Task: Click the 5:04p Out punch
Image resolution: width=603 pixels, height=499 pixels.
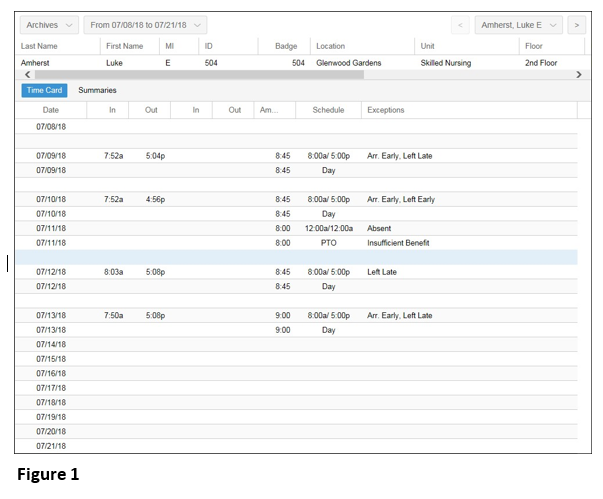Action: pyautogui.click(x=155, y=156)
